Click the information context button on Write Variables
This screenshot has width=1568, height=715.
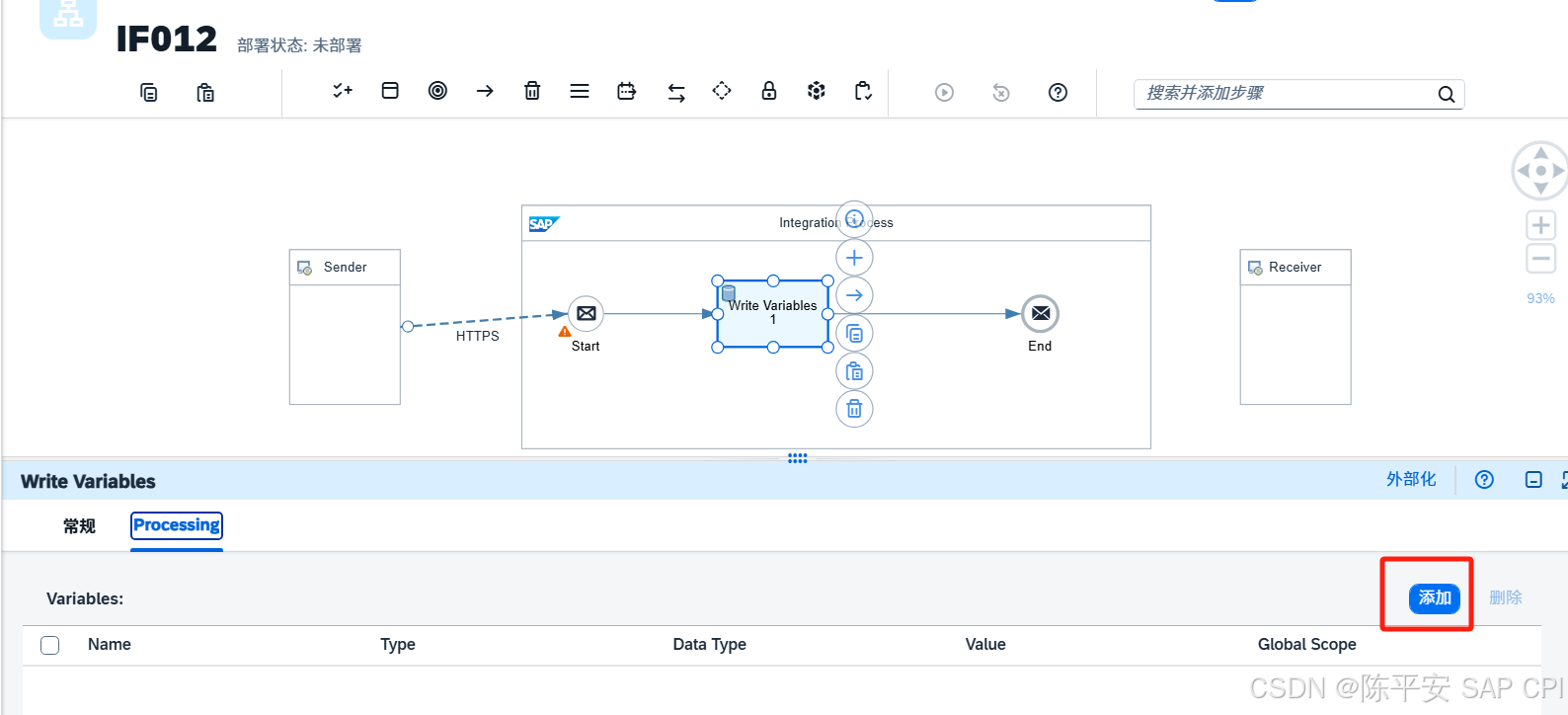[855, 219]
